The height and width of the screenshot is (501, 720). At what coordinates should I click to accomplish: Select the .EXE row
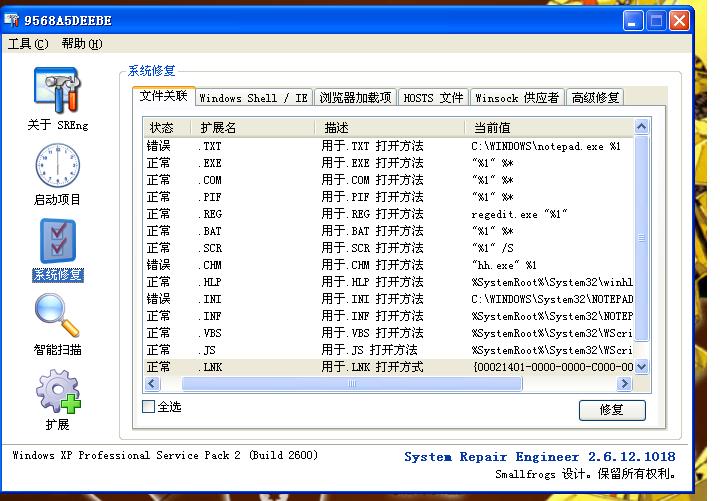coord(388,163)
